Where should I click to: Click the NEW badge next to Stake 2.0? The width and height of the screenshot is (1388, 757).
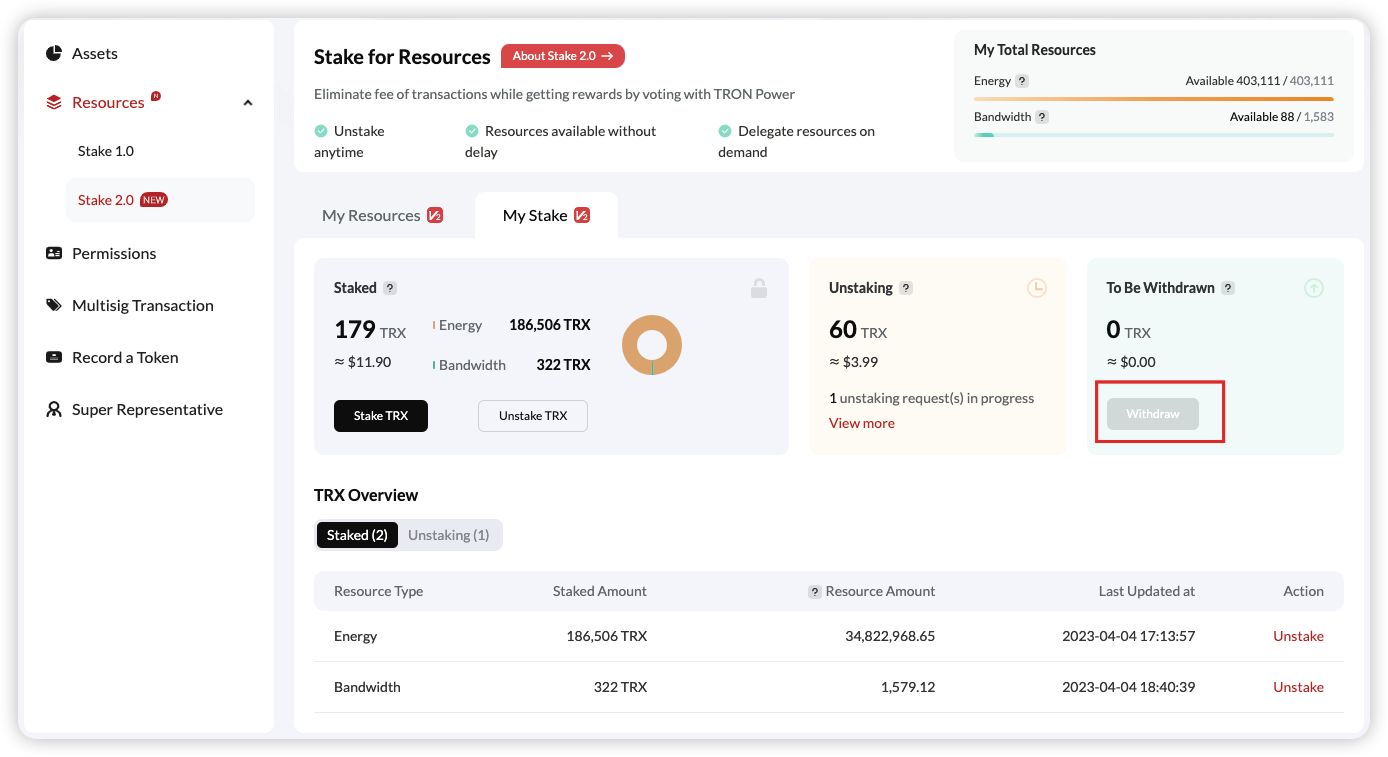click(x=154, y=200)
